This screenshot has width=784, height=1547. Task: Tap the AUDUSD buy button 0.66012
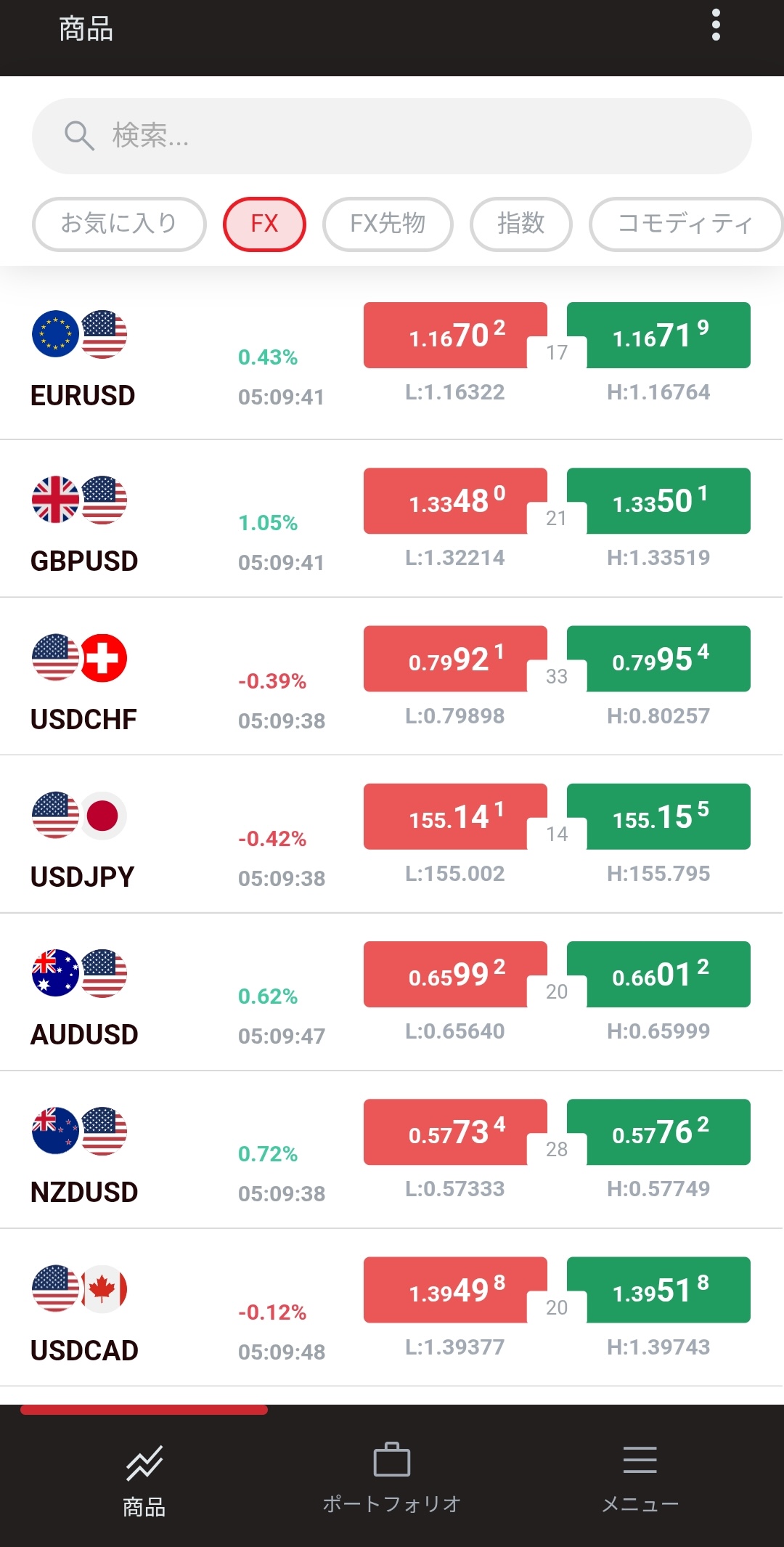coord(658,974)
